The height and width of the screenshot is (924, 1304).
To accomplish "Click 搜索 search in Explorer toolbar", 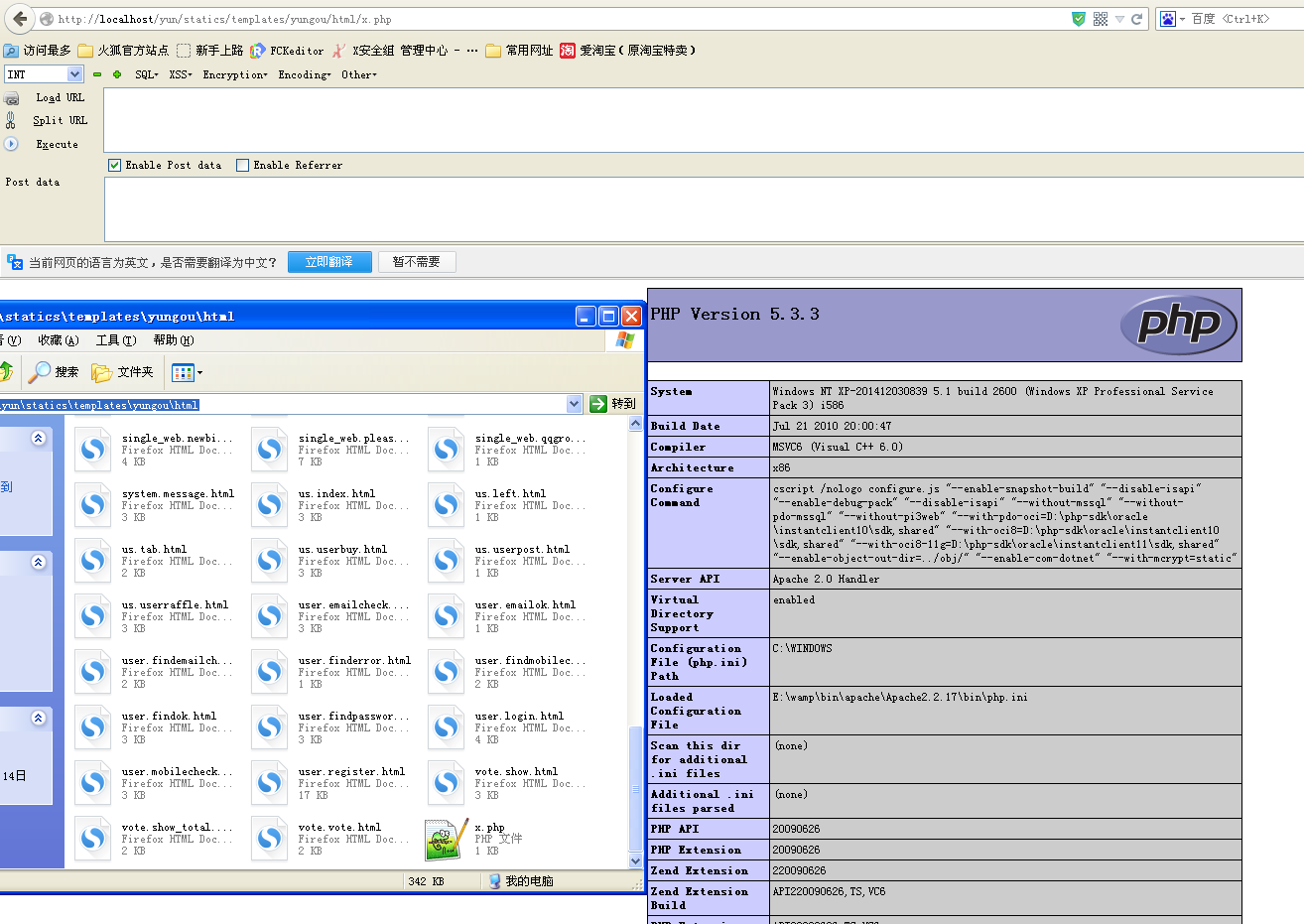I will point(54,372).
